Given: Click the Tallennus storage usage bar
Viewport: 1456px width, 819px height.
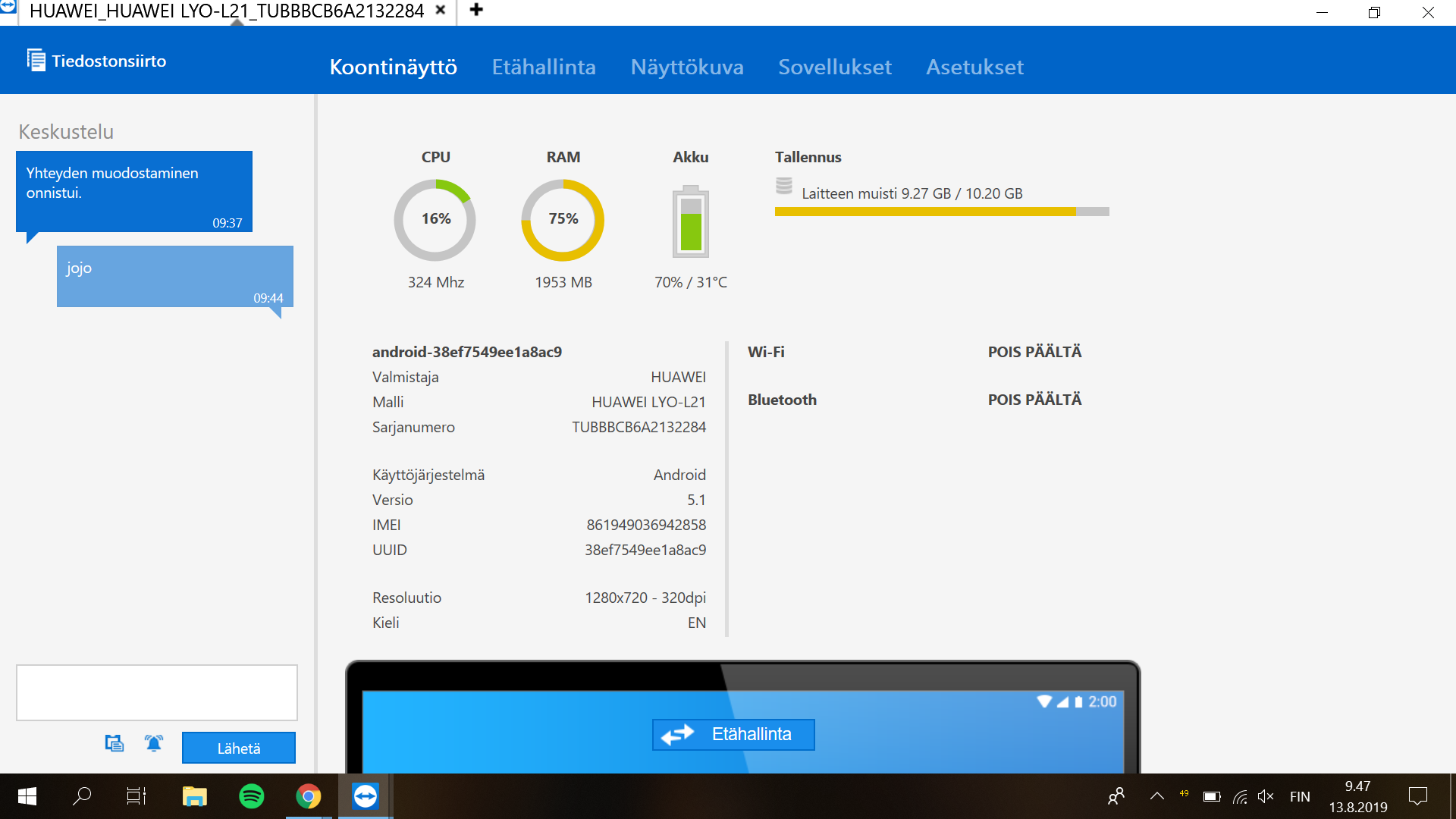Looking at the screenshot, I should click(x=941, y=212).
